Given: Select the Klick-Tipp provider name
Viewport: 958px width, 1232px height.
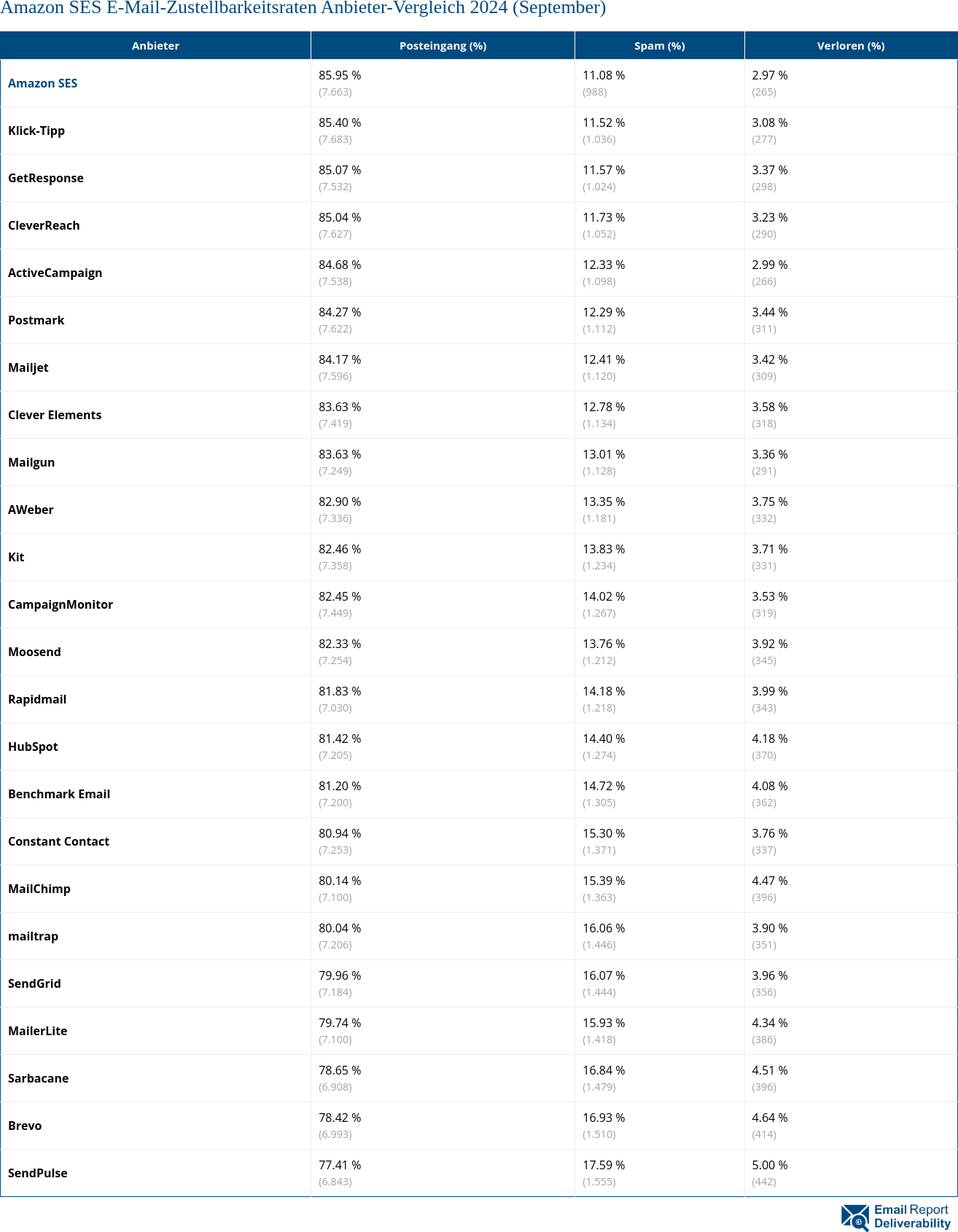Looking at the screenshot, I should 36,130.
